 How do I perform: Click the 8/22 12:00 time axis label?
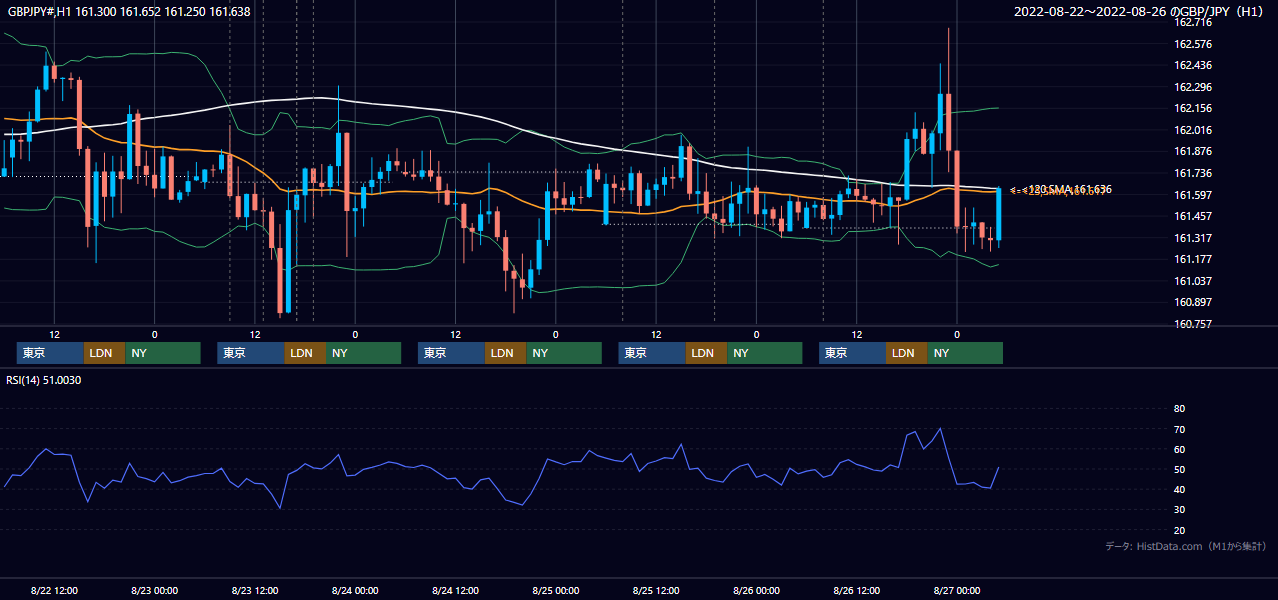55,591
